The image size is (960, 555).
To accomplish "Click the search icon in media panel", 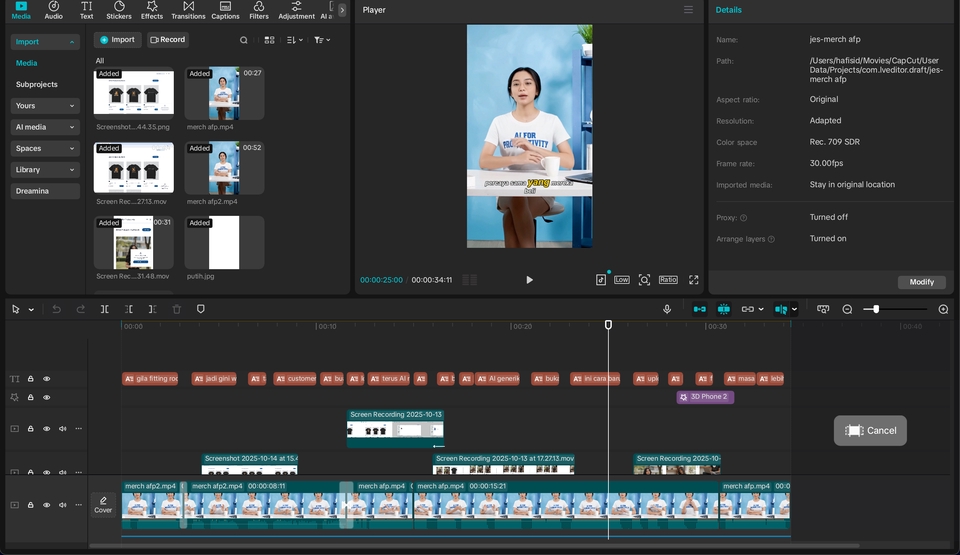I will (x=244, y=40).
